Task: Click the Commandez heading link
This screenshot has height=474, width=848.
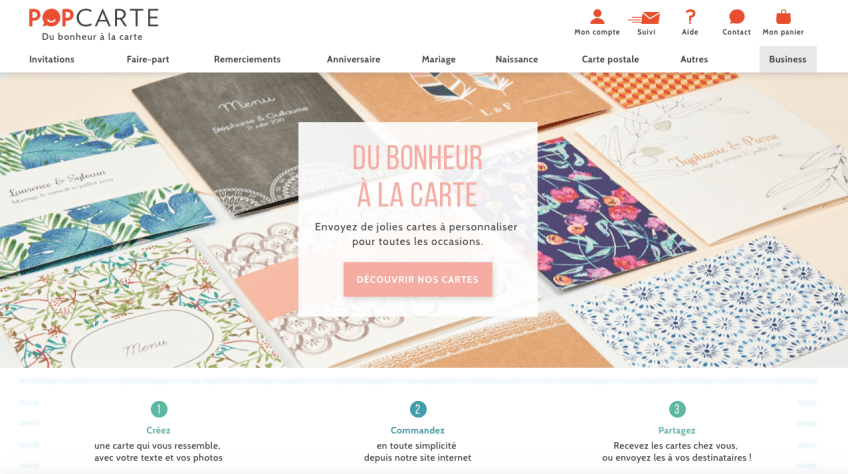Action: coord(418,431)
